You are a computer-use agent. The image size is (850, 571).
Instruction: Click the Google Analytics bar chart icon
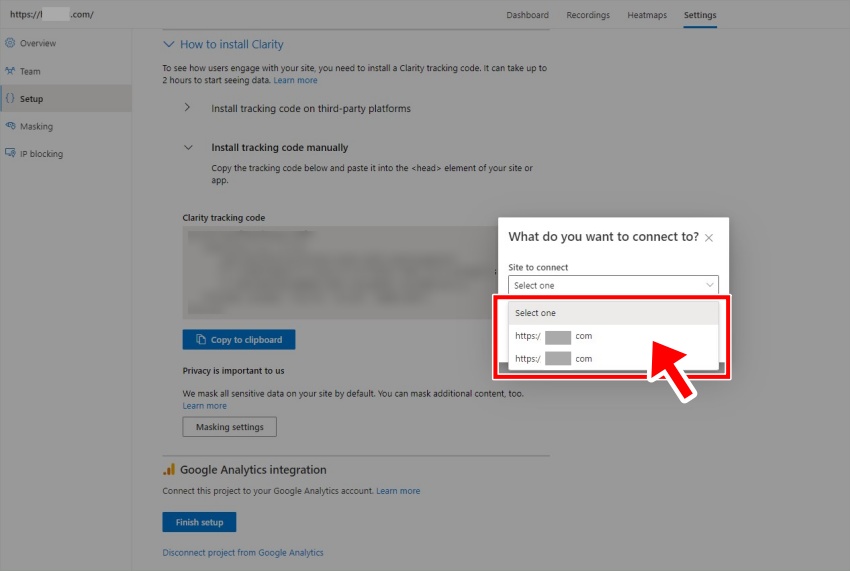tap(169, 470)
